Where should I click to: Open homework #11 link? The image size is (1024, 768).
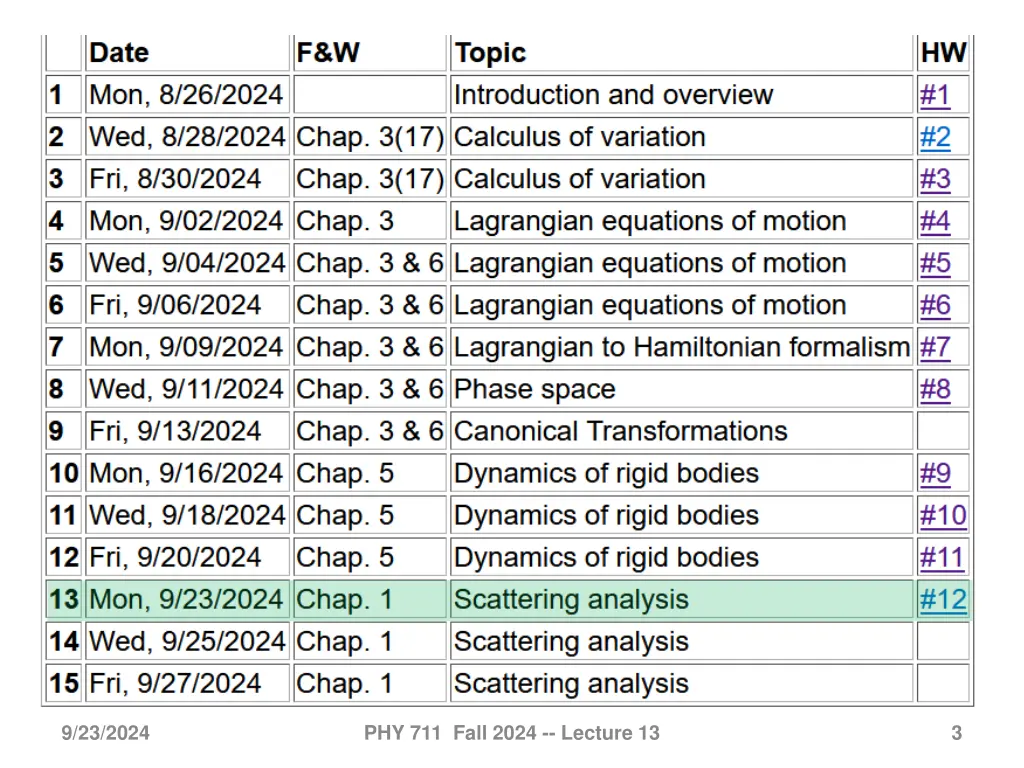pyautogui.click(x=942, y=557)
